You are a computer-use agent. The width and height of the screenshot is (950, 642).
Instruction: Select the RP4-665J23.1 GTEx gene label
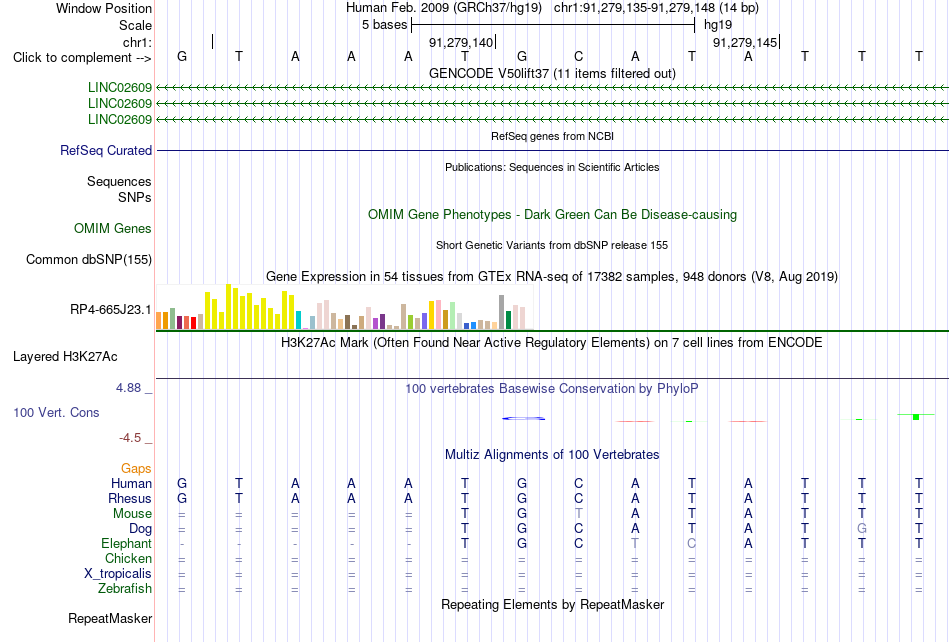click(x=110, y=309)
